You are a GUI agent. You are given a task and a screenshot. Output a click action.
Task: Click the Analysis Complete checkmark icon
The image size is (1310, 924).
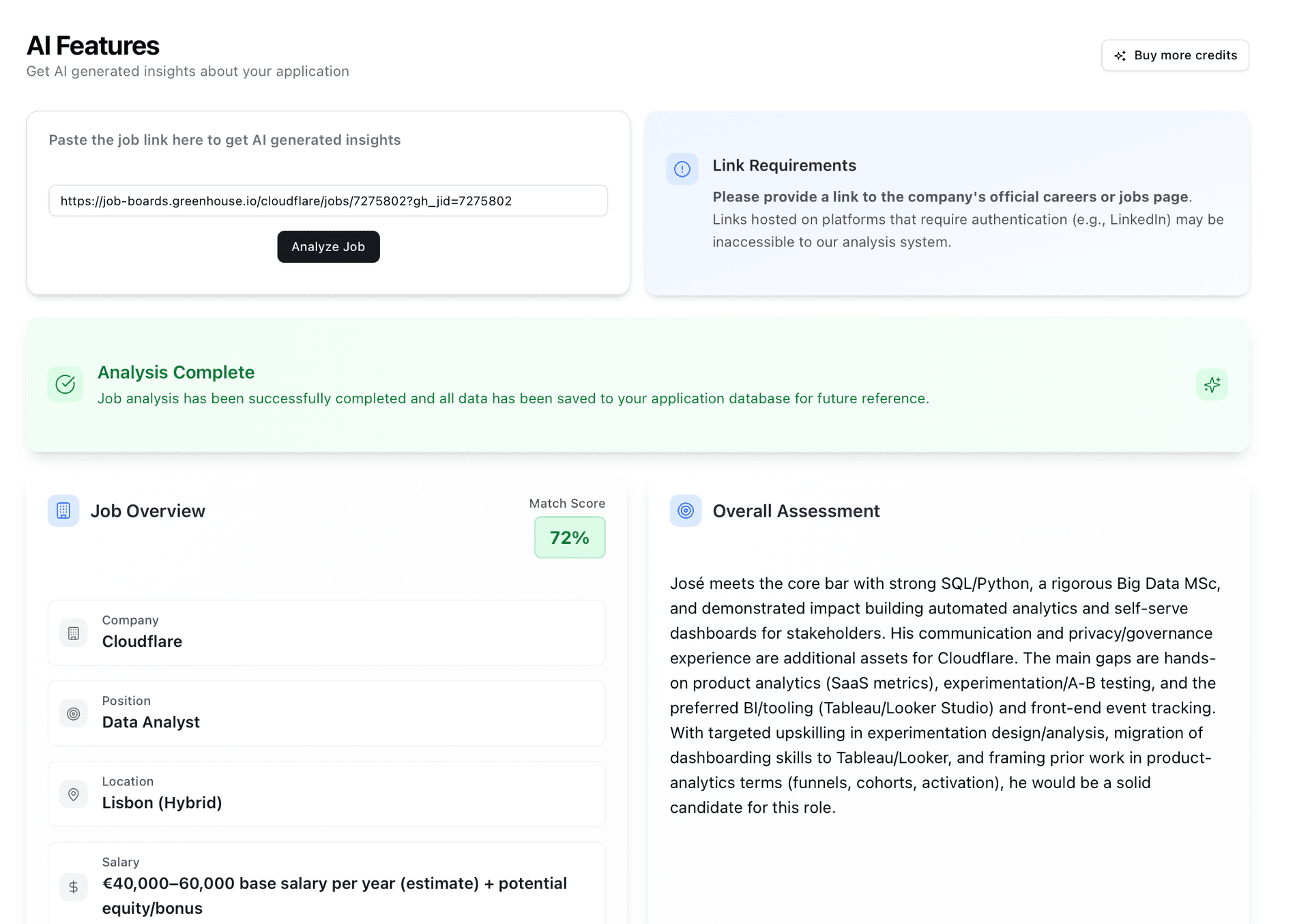tap(65, 384)
